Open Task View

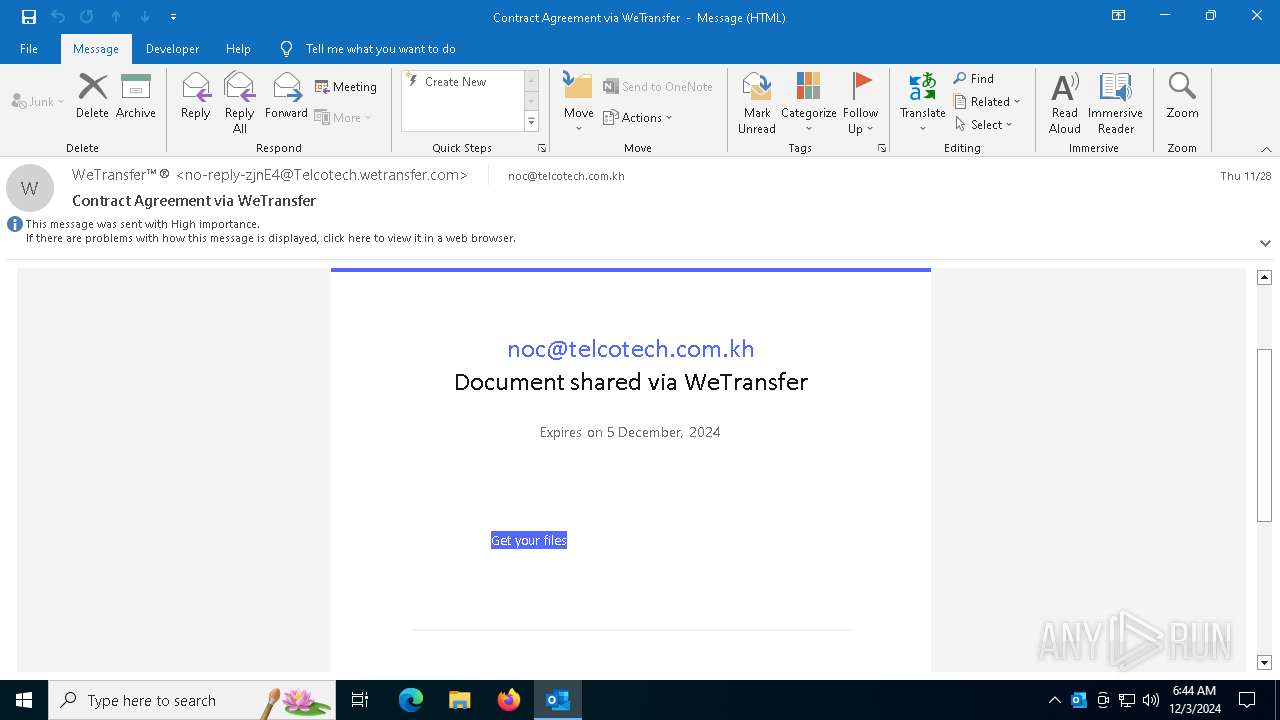(x=360, y=700)
